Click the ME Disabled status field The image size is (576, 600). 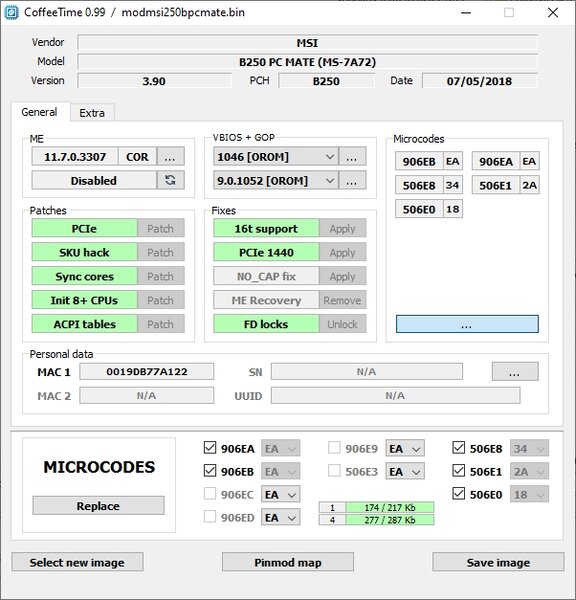[94, 180]
